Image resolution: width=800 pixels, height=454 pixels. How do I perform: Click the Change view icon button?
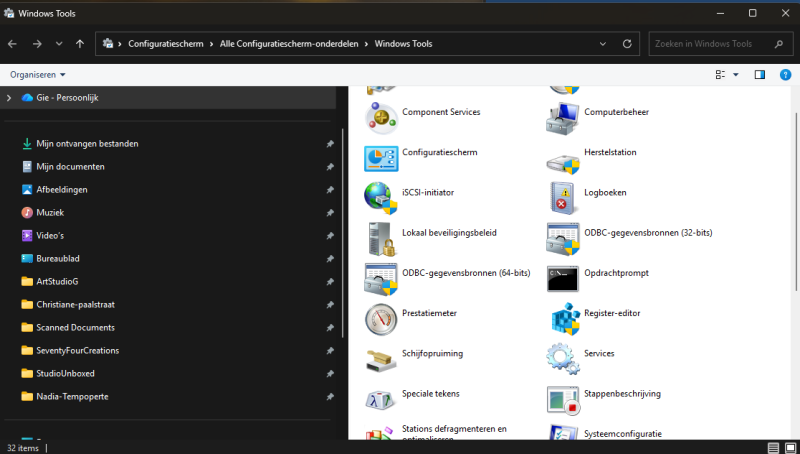[x=720, y=75]
